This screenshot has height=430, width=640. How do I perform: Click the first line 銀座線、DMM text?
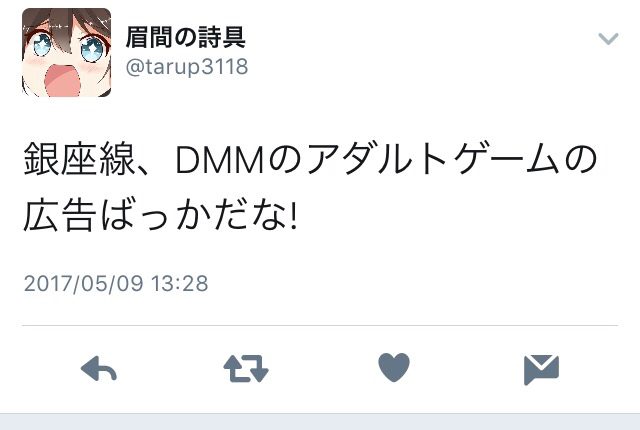click(x=144, y=160)
